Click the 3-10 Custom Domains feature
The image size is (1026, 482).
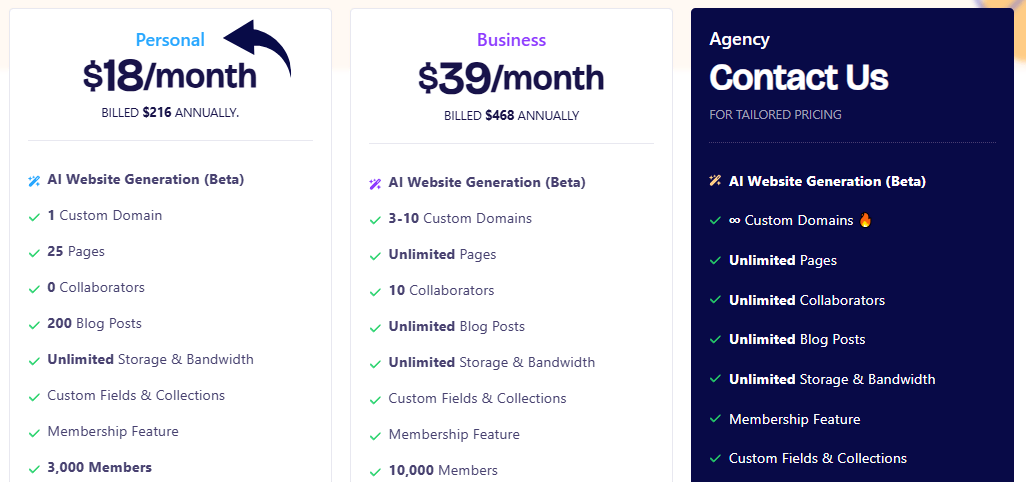point(460,219)
